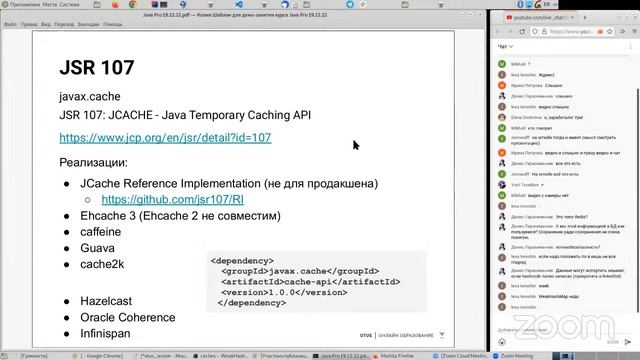Click the slide footer funnel icon
Image resolution: width=640 pixels, height=360 pixels.
pyautogui.click(x=442, y=335)
